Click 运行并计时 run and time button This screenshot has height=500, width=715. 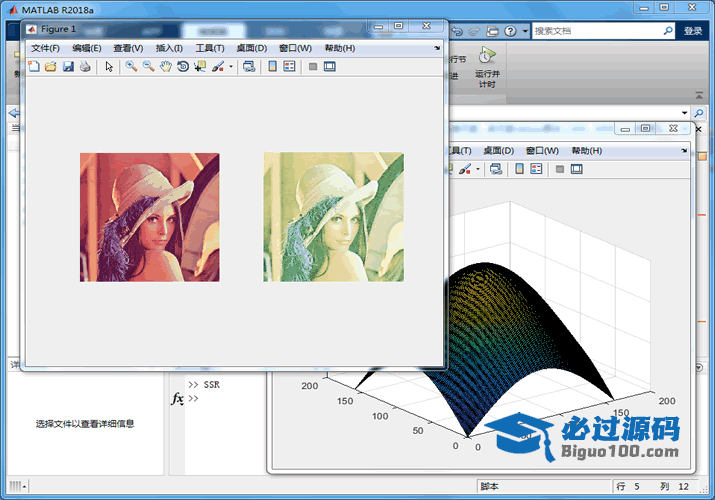[x=487, y=67]
